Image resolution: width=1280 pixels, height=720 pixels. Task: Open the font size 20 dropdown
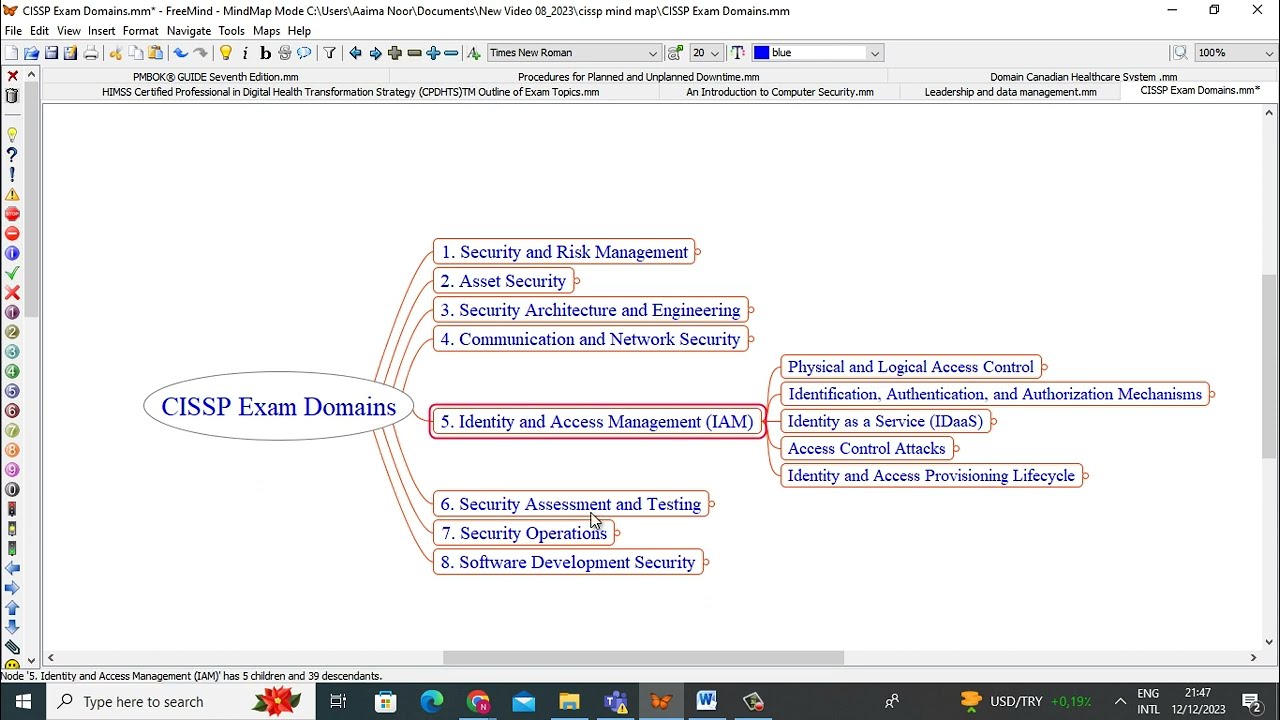point(705,53)
